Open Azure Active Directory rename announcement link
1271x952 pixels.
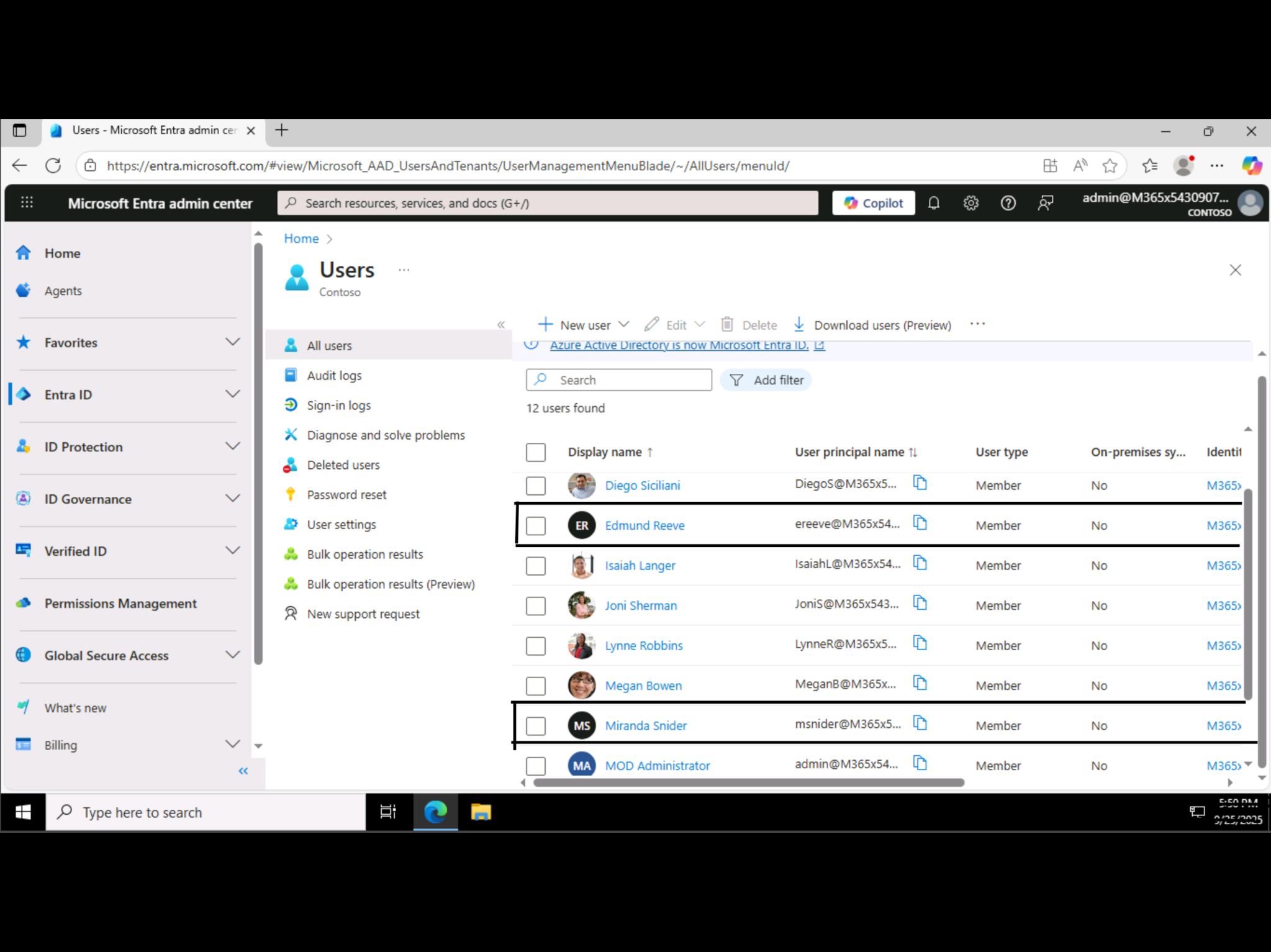[x=679, y=345]
